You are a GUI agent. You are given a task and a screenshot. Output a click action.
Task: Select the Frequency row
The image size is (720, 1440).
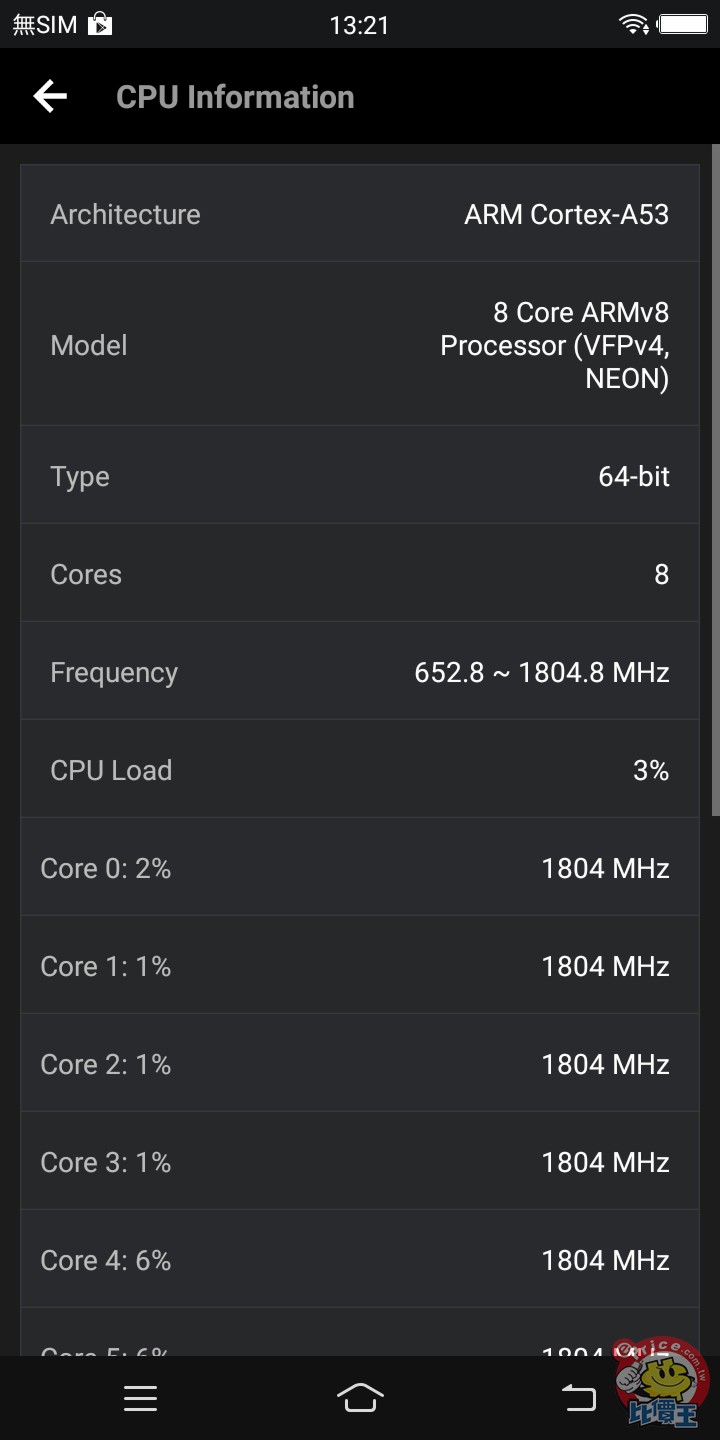360,672
